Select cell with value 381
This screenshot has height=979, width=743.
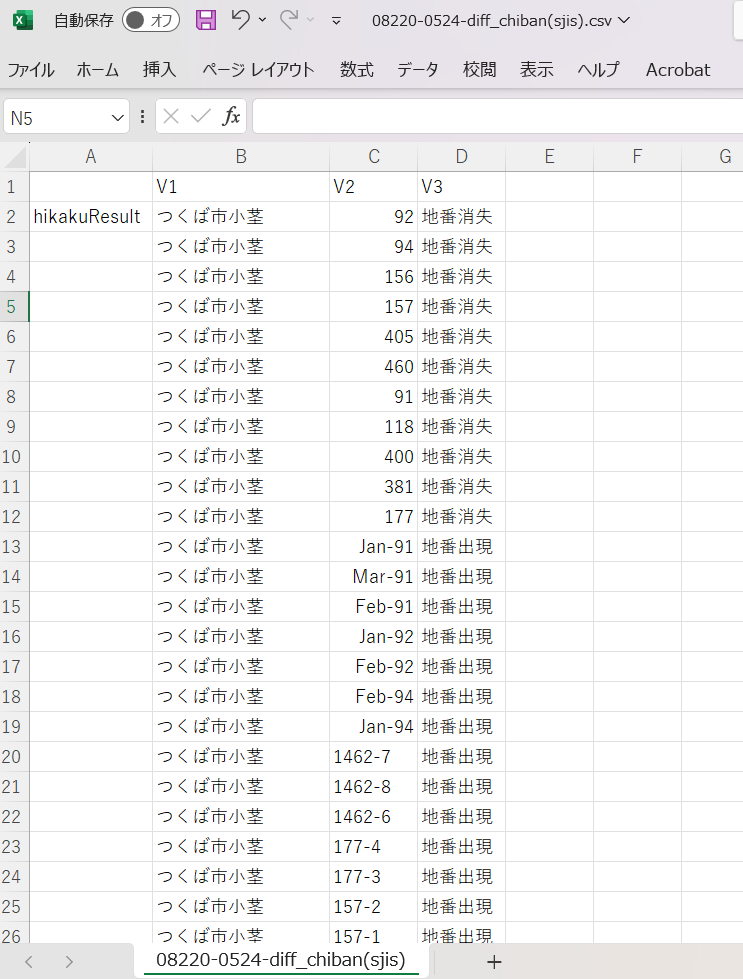[x=373, y=486]
